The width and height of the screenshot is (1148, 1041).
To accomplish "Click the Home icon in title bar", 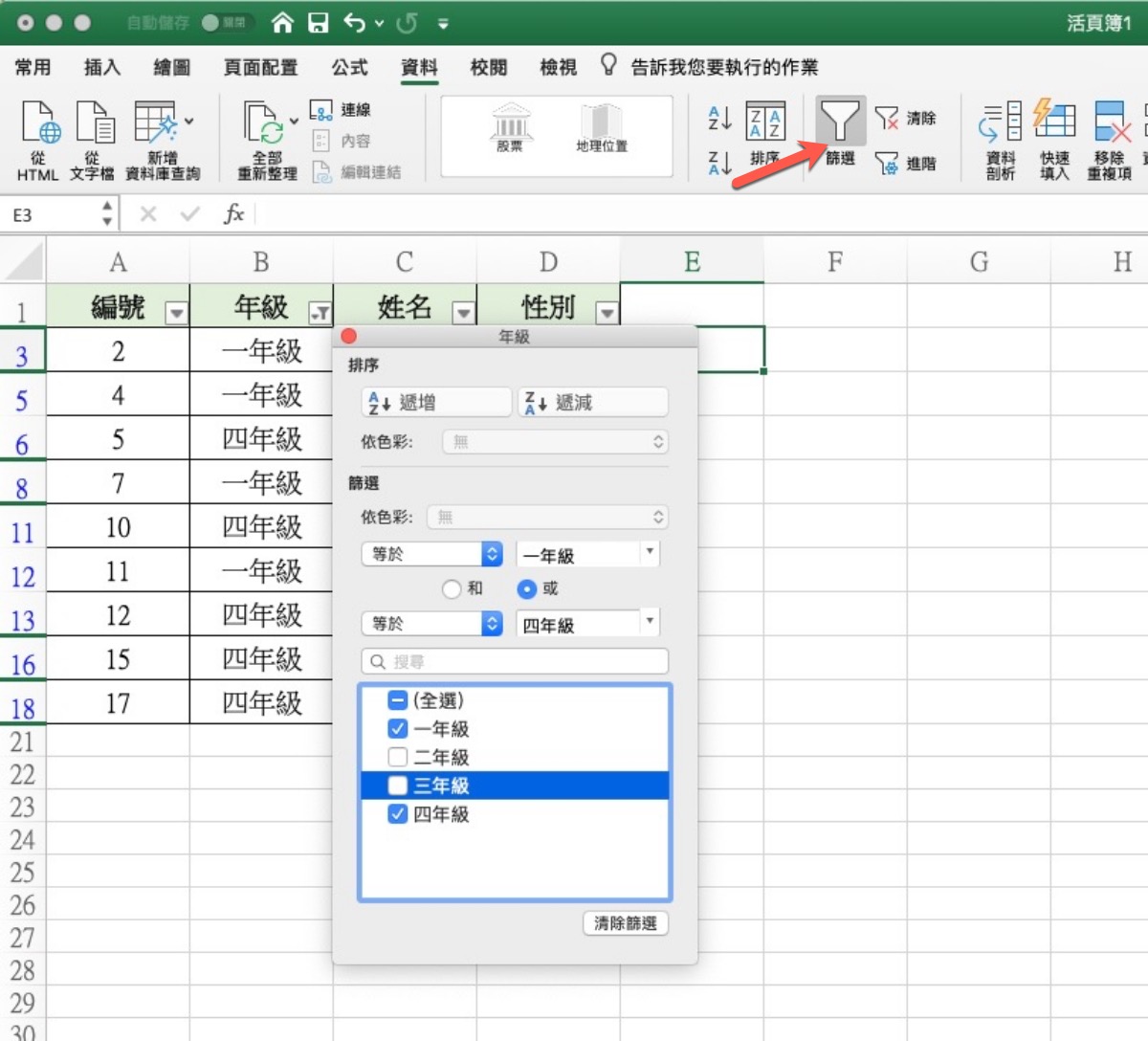I will 282,23.
